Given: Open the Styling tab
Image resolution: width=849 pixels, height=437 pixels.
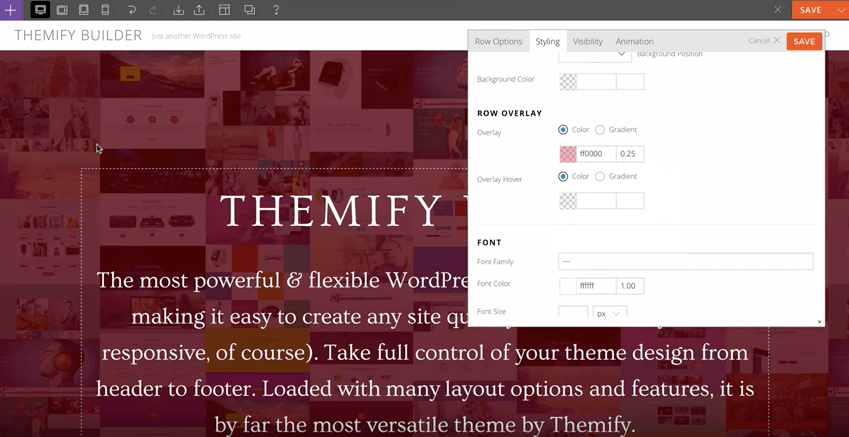Looking at the screenshot, I should click(x=547, y=41).
